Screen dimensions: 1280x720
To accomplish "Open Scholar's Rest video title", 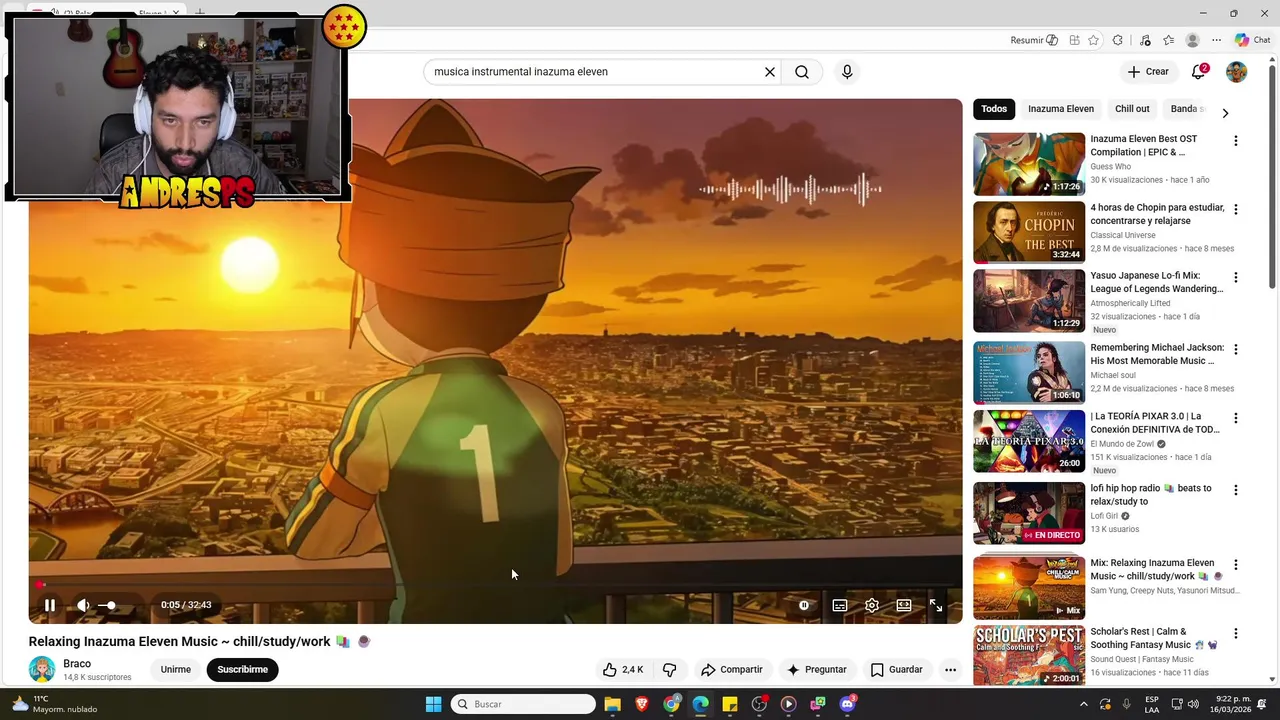I will pyautogui.click(x=1154, y=638).
